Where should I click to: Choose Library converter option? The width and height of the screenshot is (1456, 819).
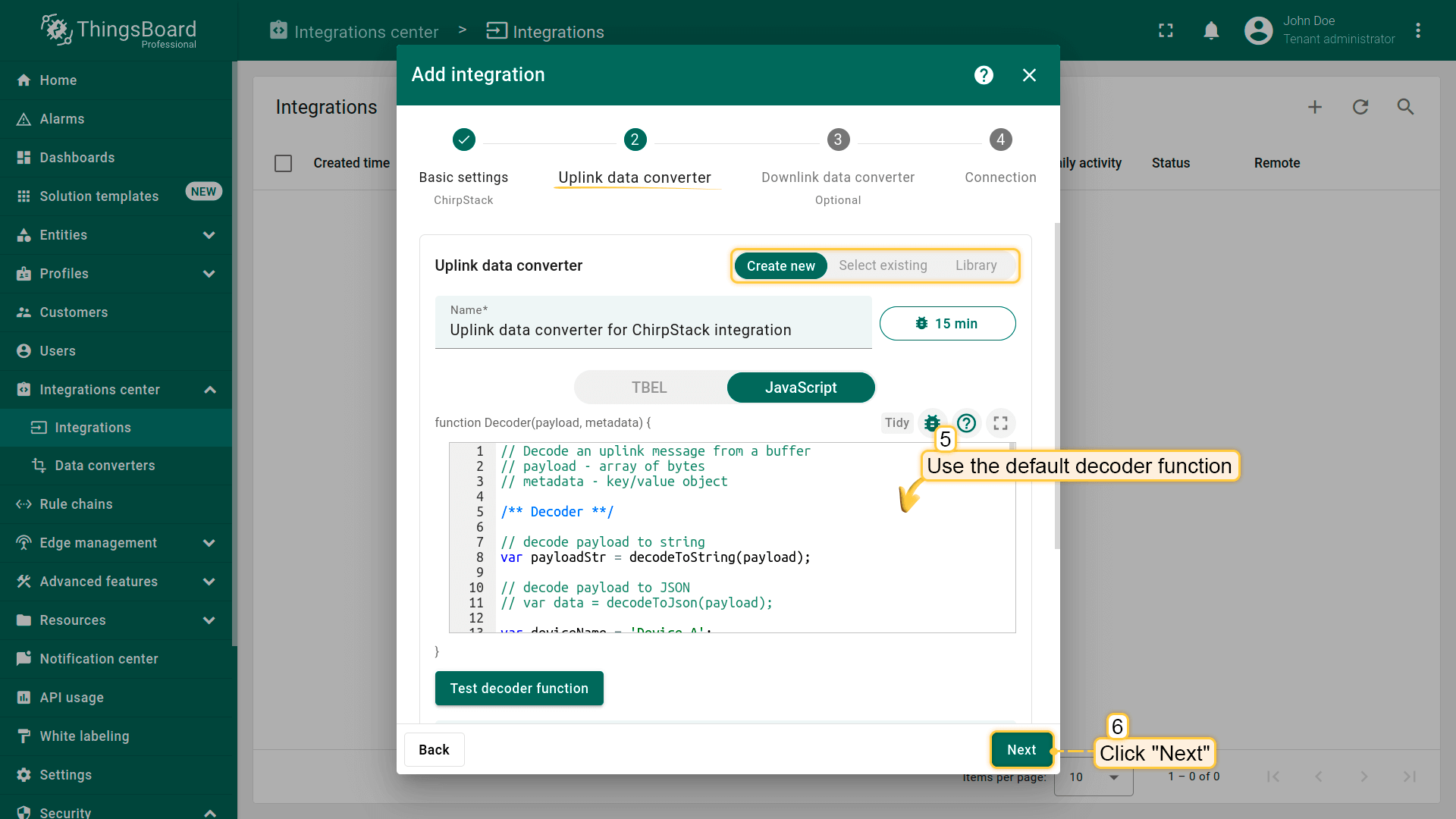[x=976, y=265]
